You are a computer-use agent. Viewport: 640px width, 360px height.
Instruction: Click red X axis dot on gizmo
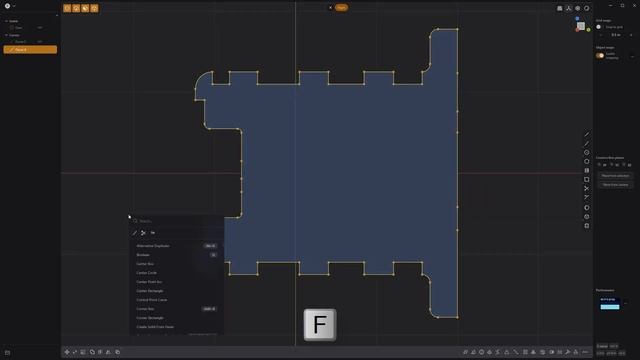click(577, 30)
